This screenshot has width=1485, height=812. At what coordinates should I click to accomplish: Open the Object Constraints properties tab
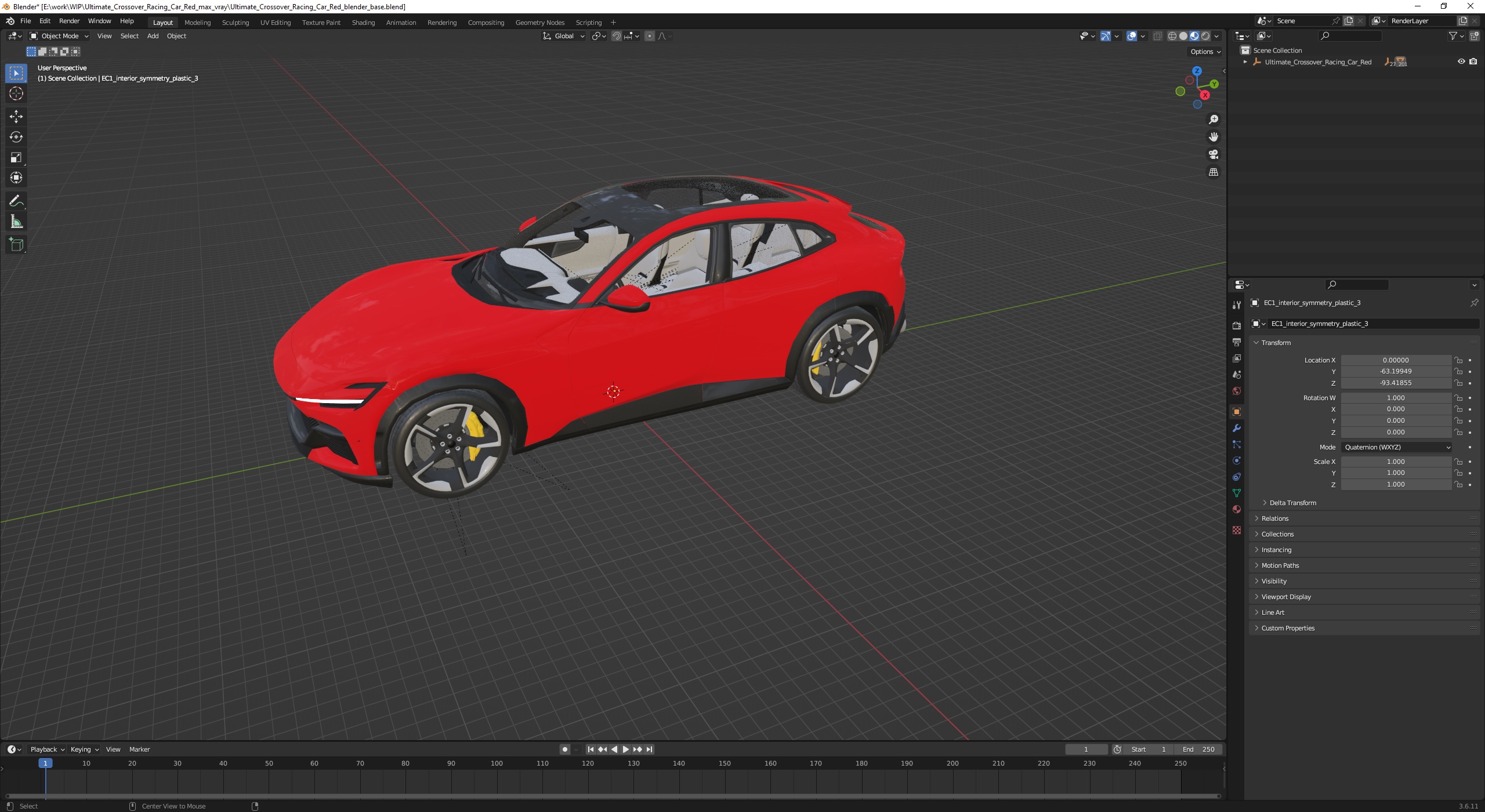click(x=1237, y=477)
